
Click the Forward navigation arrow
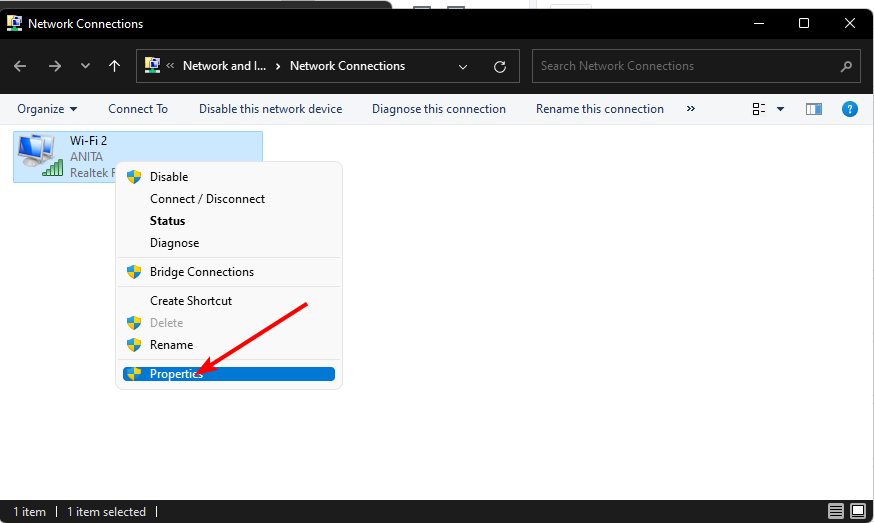coord(55,66)
